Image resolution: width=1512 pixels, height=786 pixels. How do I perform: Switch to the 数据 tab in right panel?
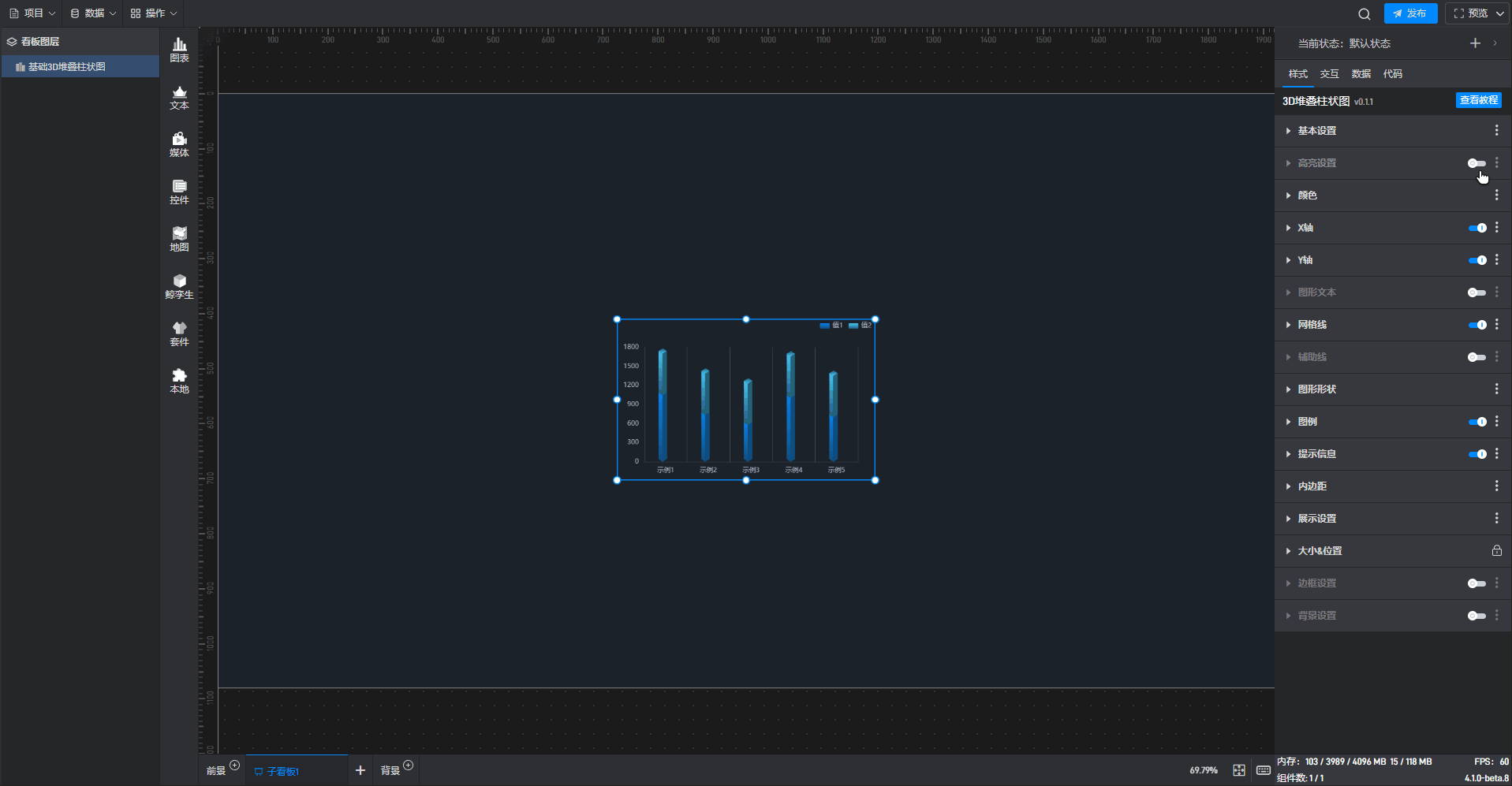tap(1361, 74)
